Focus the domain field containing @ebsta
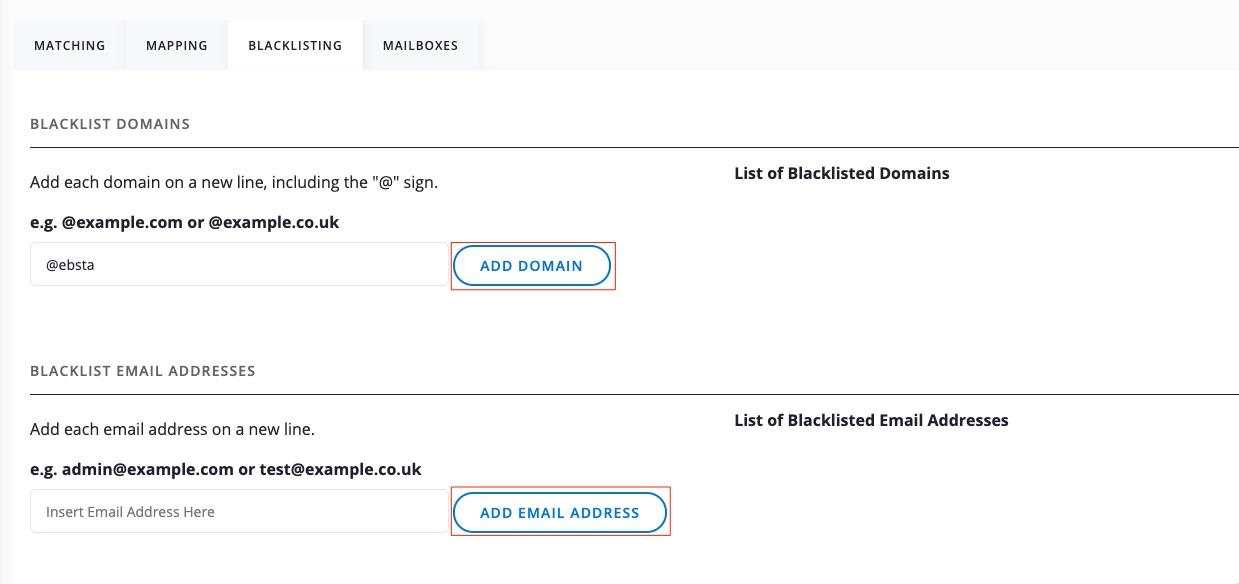 [x=239, y=265]
